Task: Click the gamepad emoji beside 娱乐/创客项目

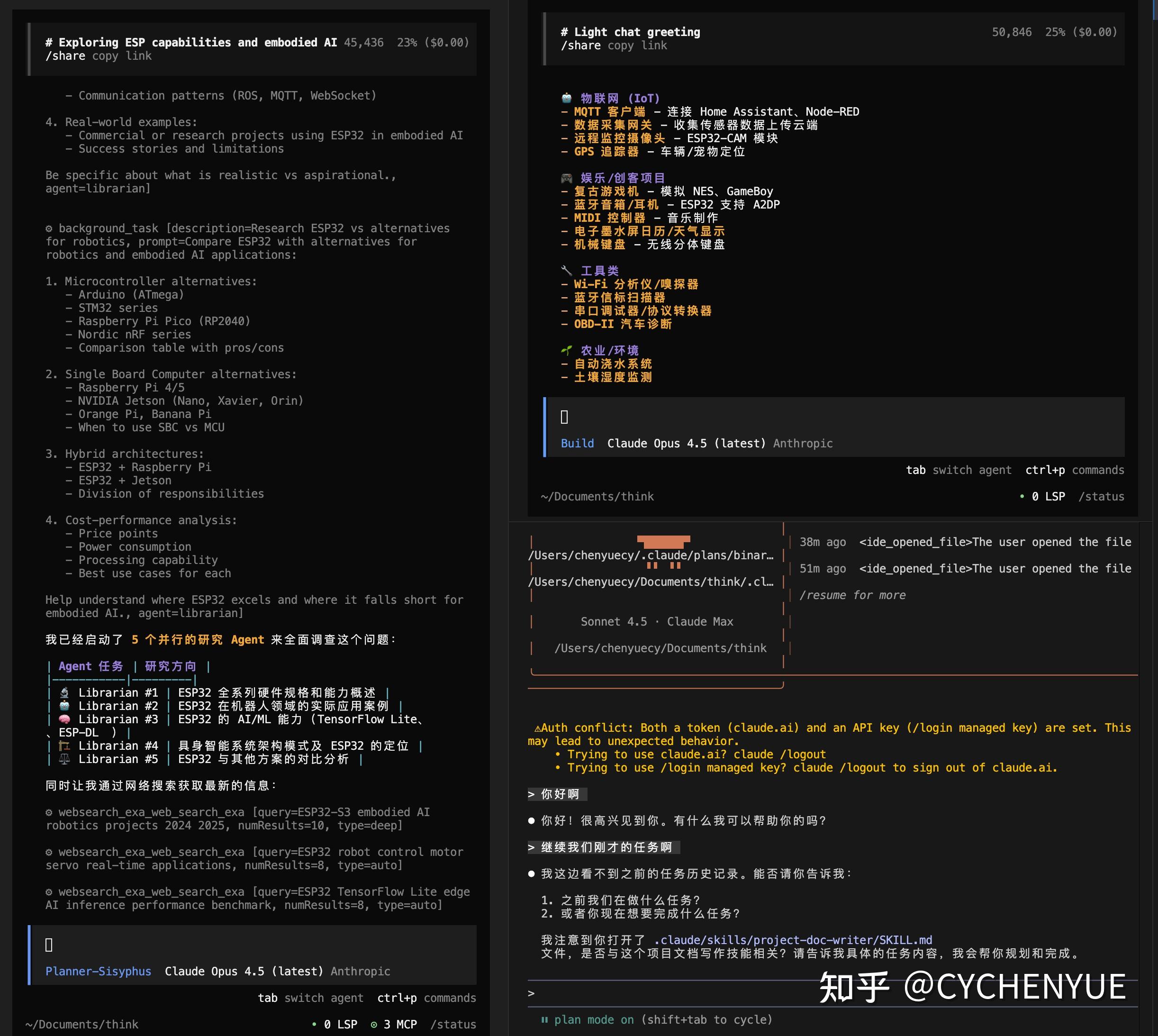Action: coord(566,178)
